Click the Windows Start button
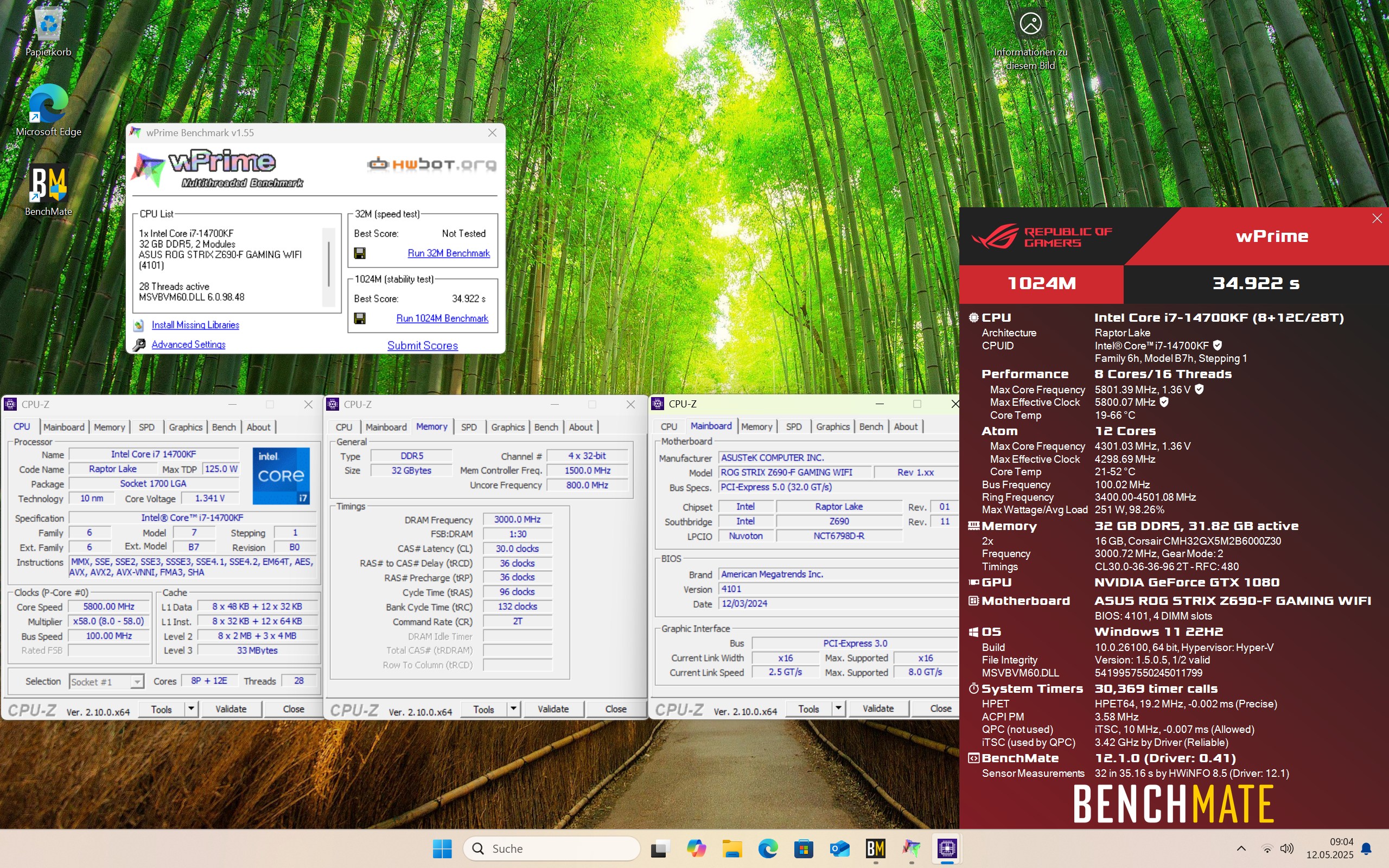 tap(442, 848)
